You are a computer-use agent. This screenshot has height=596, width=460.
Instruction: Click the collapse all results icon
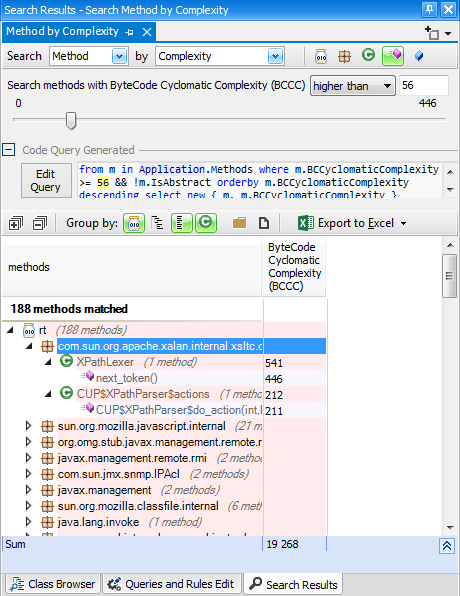point(40,224)
